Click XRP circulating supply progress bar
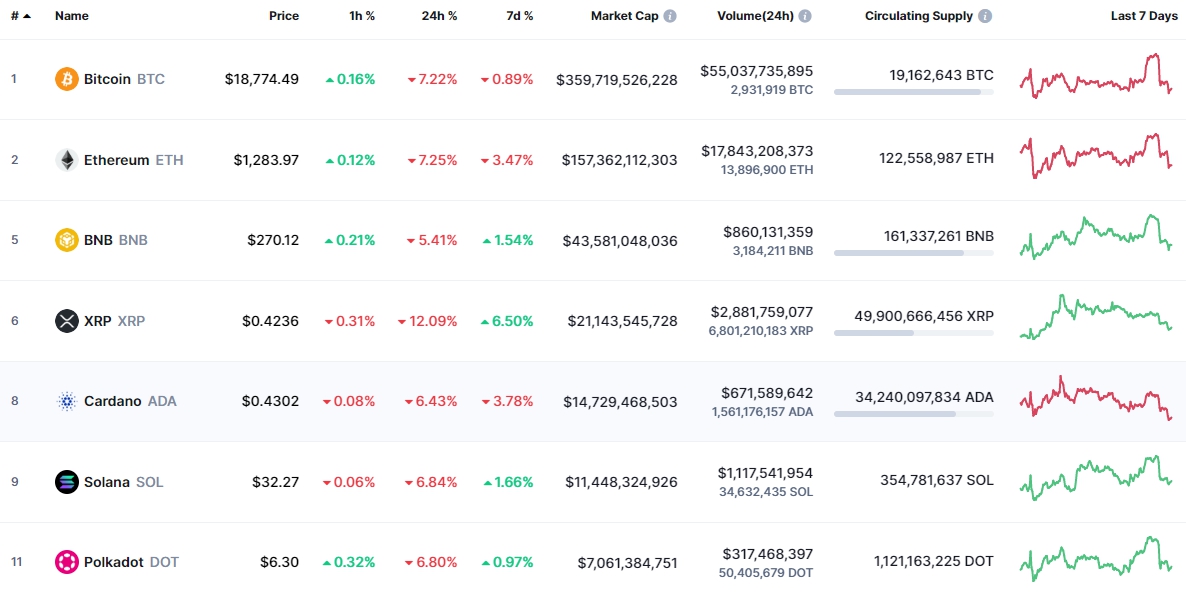Screen dimensions: 1186x597 (x=914, y=334)
